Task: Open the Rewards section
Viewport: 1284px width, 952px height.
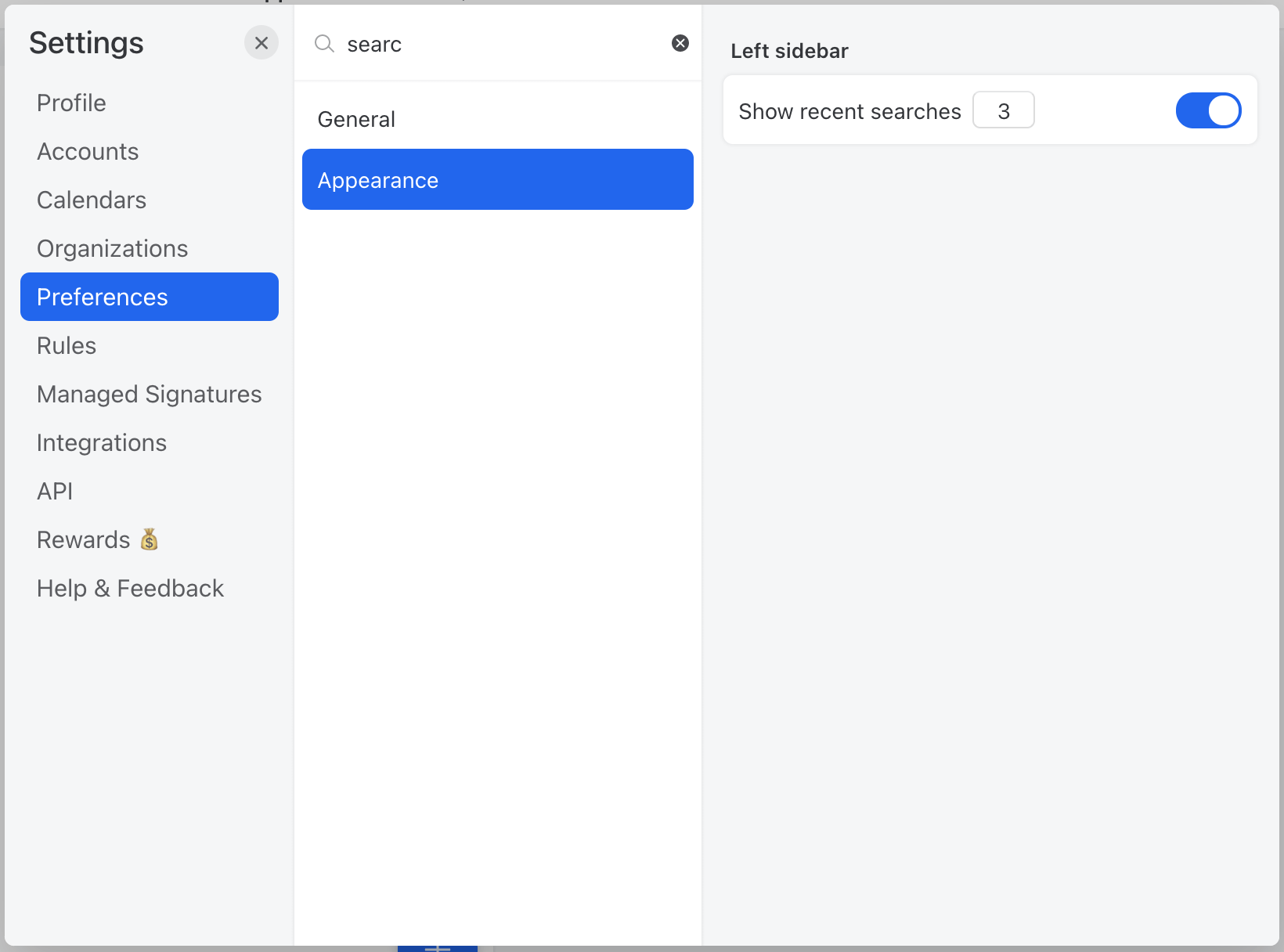Action: (x=83, y=539)
